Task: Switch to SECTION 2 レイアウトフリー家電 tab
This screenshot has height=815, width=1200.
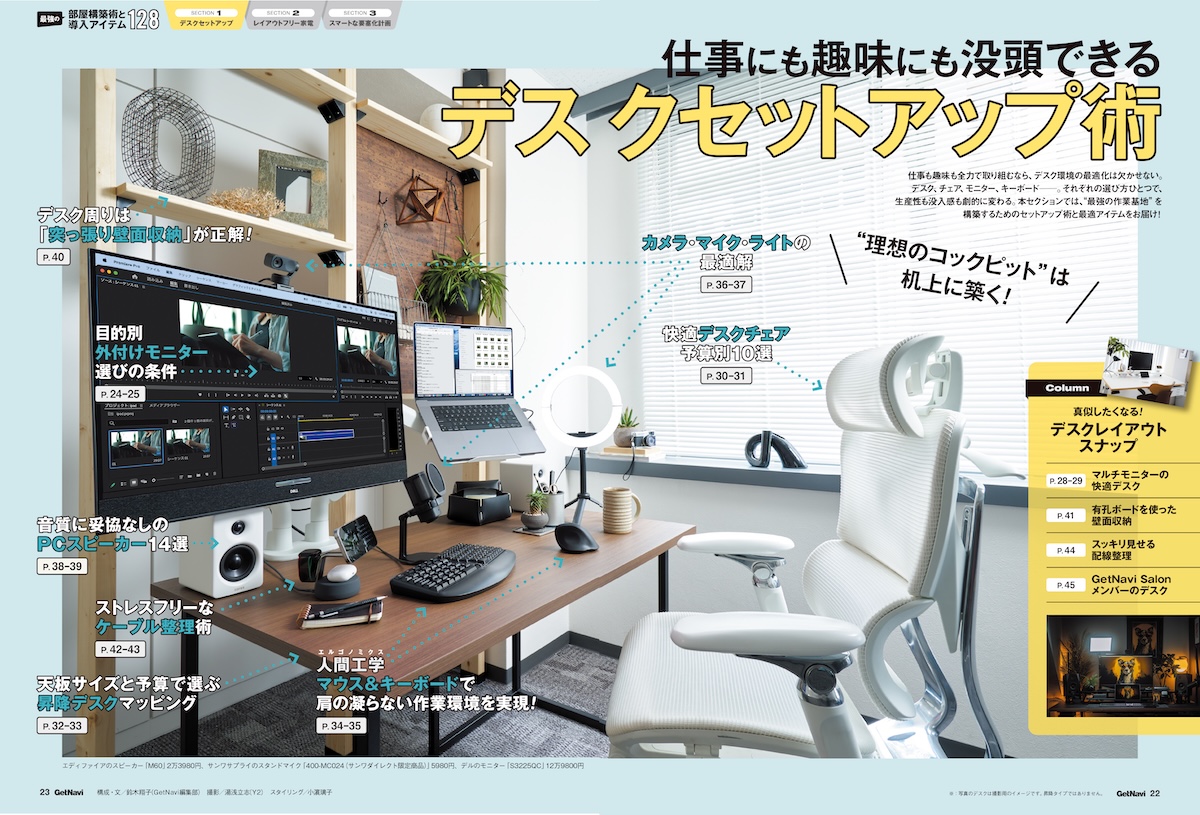Action: (284, 16)
